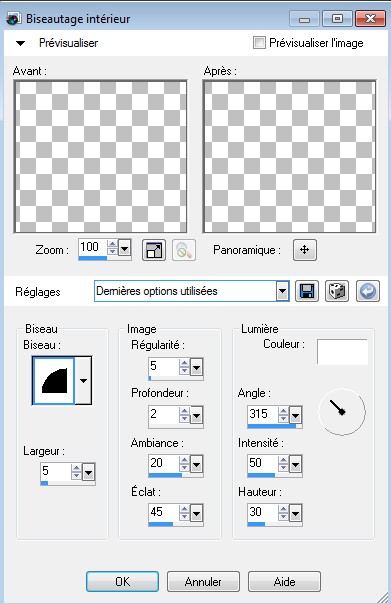
Task: Open the Réglages presets dropdown
Action: 282,291
